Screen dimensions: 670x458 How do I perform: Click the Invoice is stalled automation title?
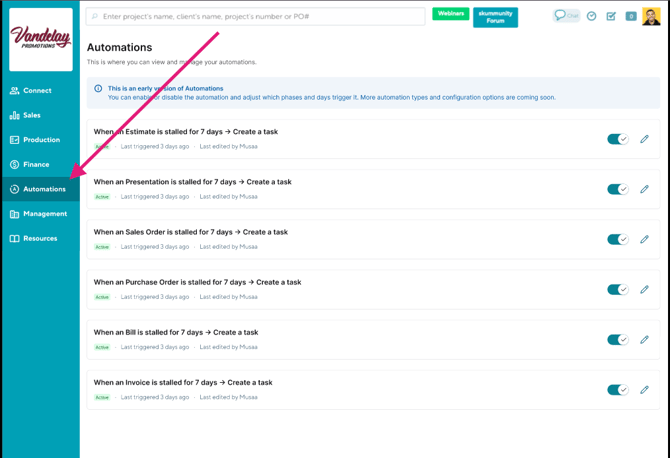pos(183,382)
